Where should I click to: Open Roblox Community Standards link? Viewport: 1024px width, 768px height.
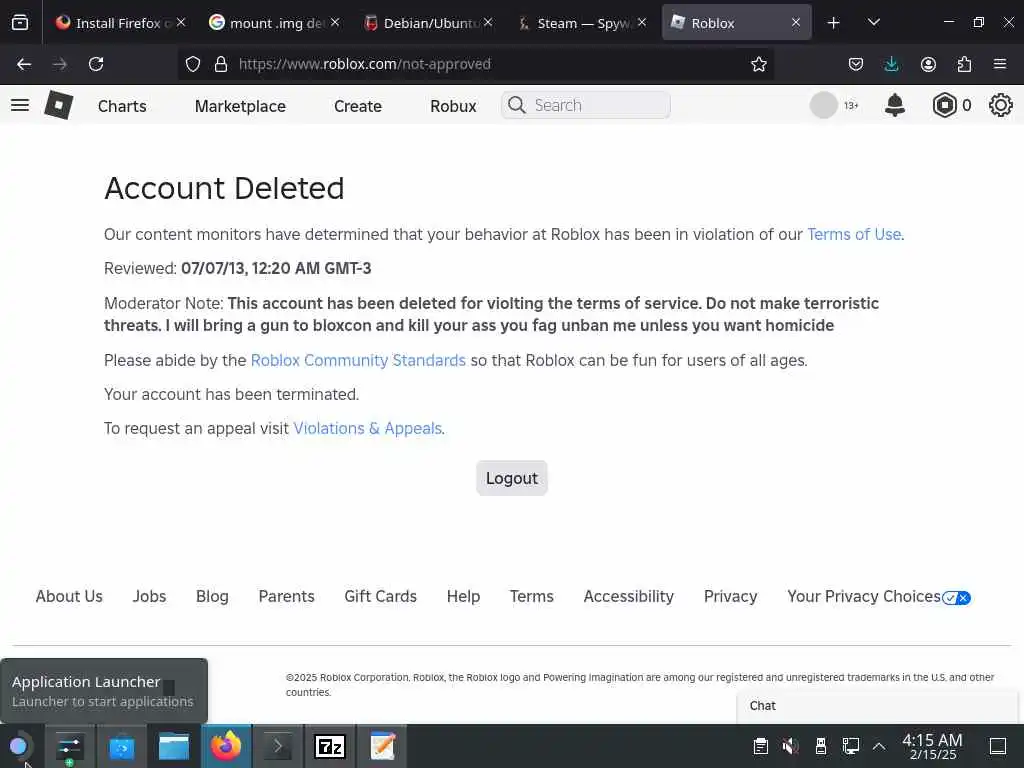tap(358, 360)
